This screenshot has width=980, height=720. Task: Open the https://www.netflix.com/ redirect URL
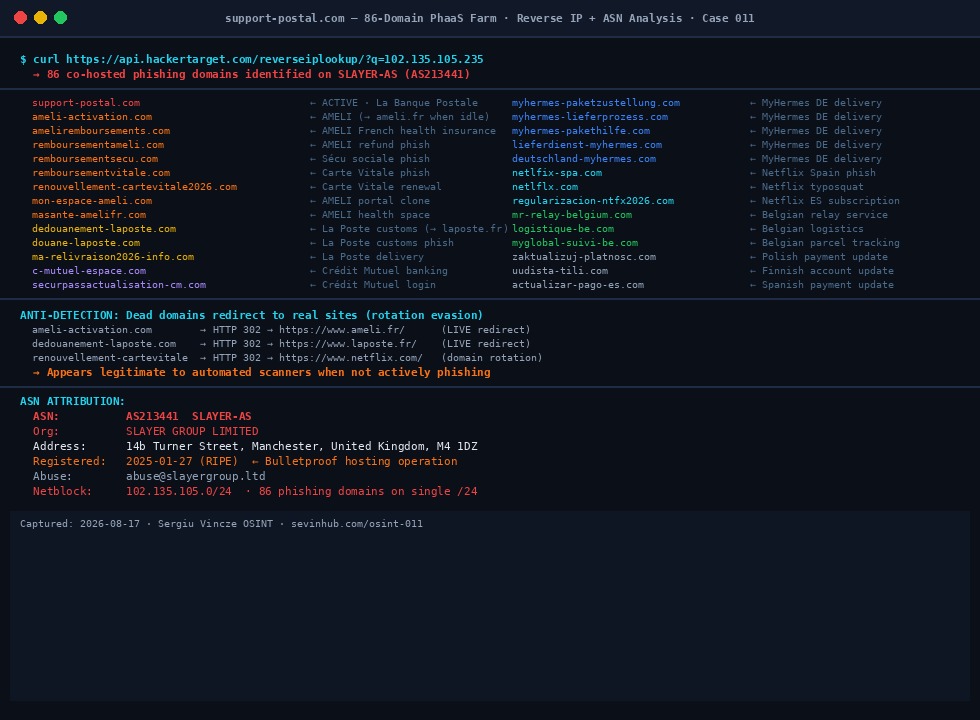(351, 358)
